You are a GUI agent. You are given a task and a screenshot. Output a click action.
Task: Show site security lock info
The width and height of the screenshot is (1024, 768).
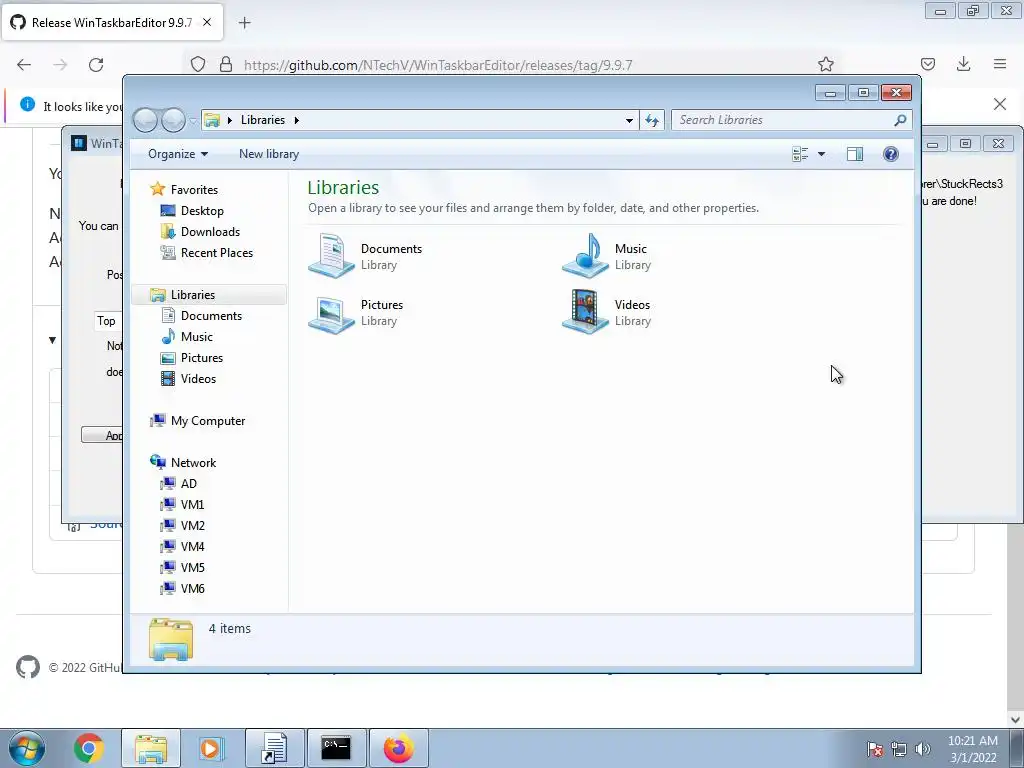click(226, 65)
